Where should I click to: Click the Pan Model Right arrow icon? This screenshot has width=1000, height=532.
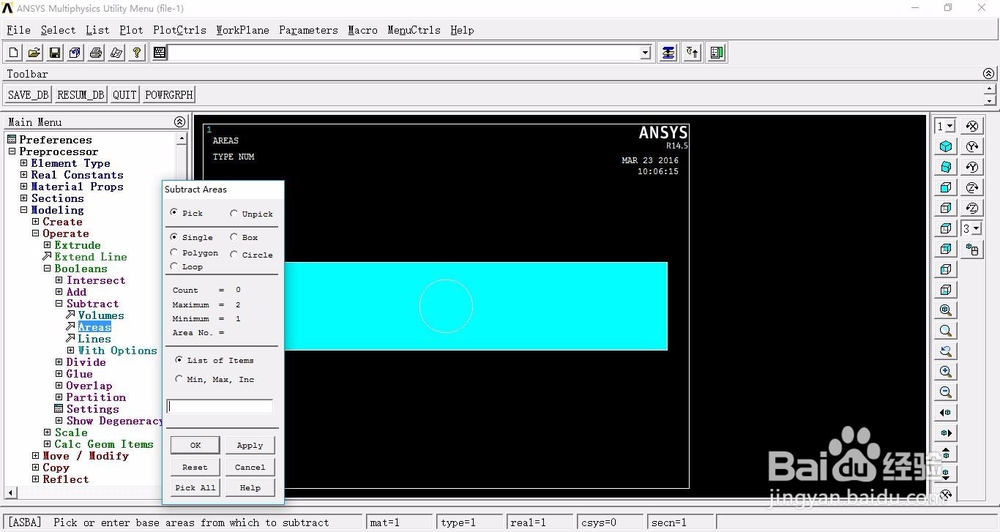pyautogui.click(x=946, y=433)
